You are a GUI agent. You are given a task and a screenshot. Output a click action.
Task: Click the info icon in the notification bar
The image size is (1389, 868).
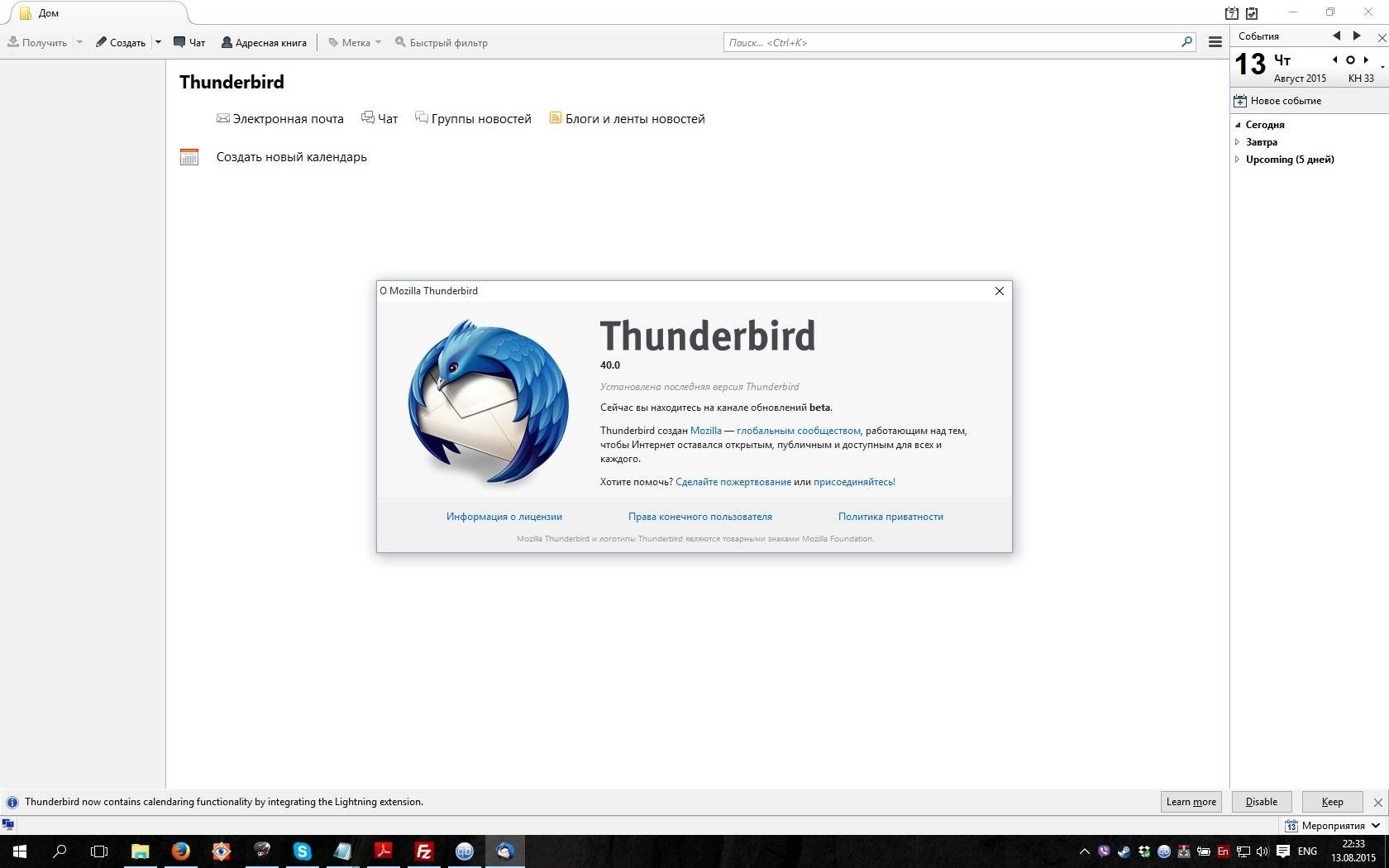12,802
